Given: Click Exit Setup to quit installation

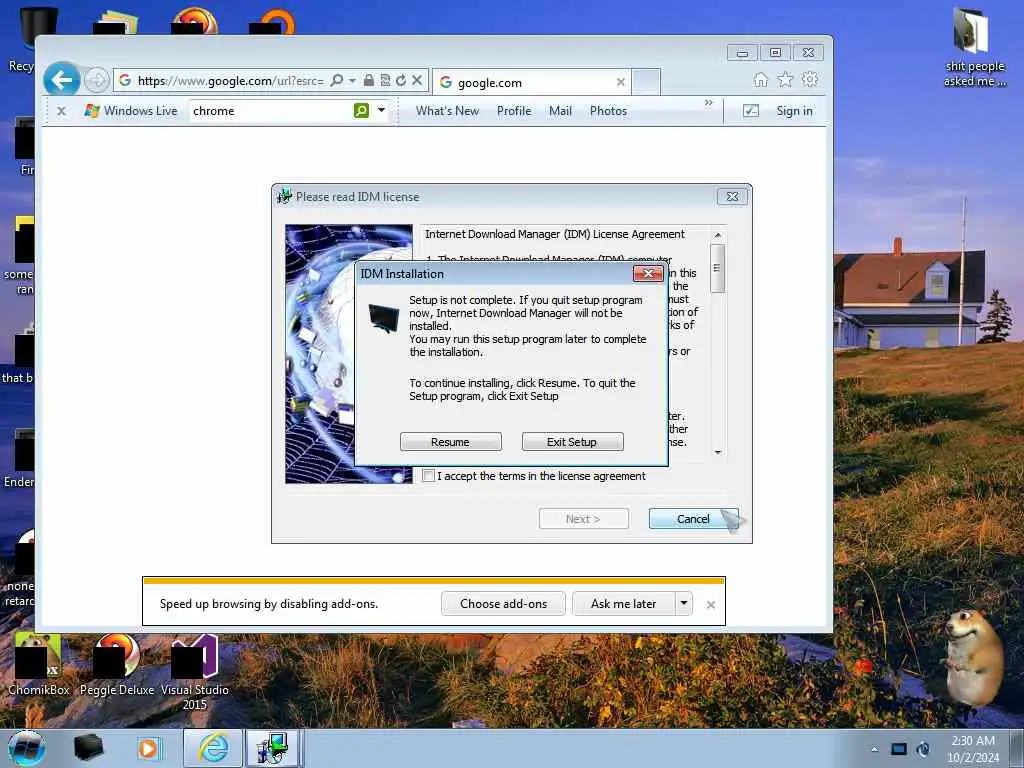Looking at the screenshot, I should coord(572,442).
